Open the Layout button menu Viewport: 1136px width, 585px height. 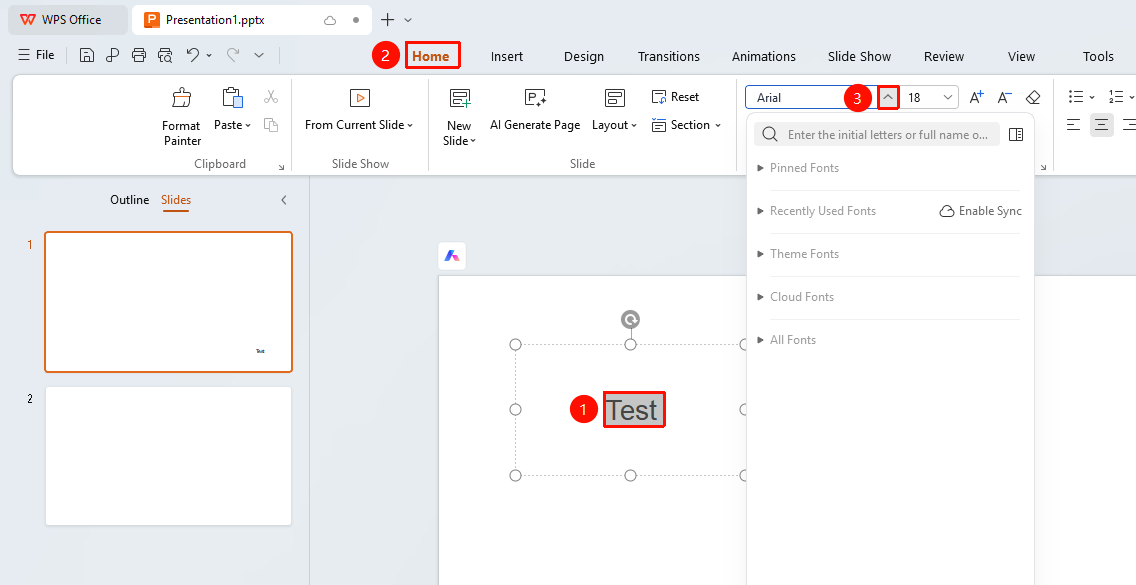[x=614, y=110]
